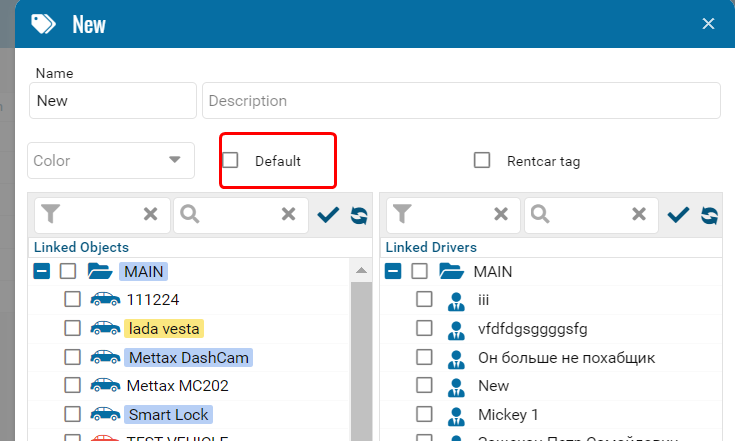Viewport: 735px width, 441px height.
Task: Select driver vfdfdgsggggsfg in the list
Action: (x=532, y=328)
